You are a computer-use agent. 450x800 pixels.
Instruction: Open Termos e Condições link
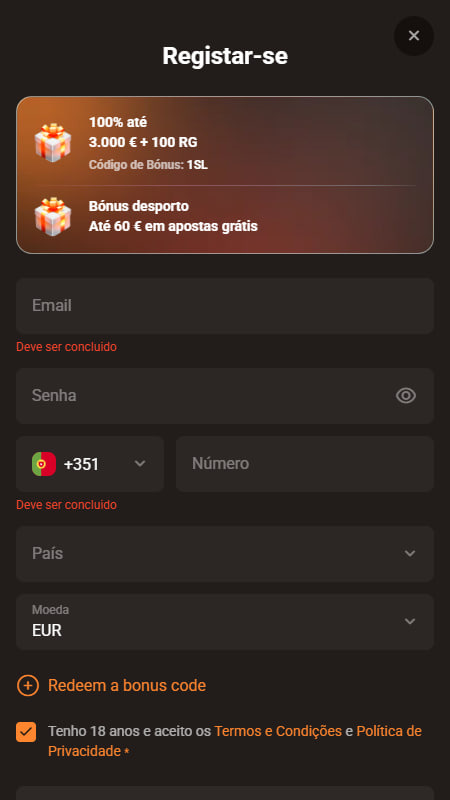coord(278,731)
